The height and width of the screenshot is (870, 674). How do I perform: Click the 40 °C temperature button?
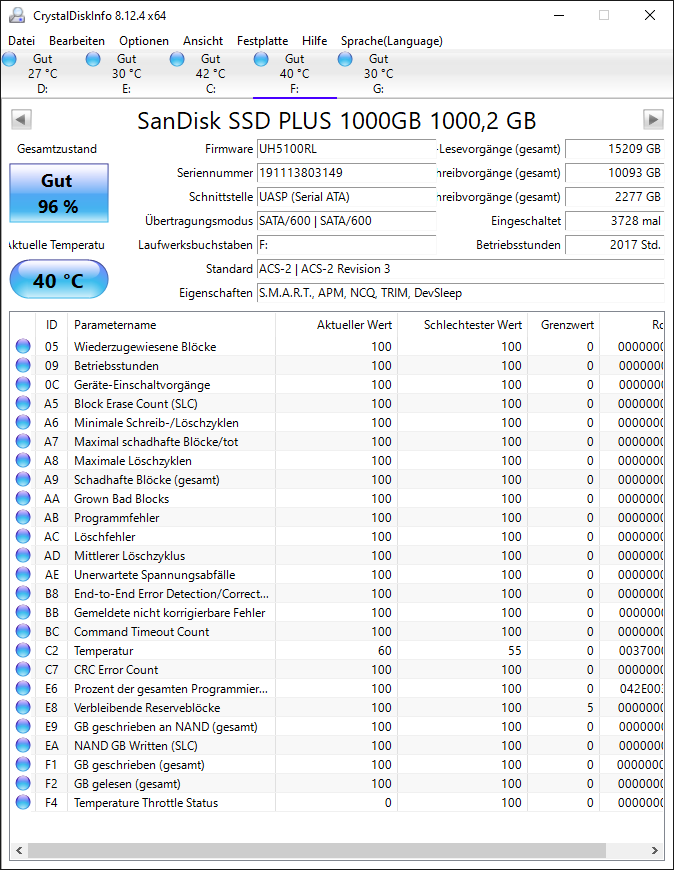point(59,280)
